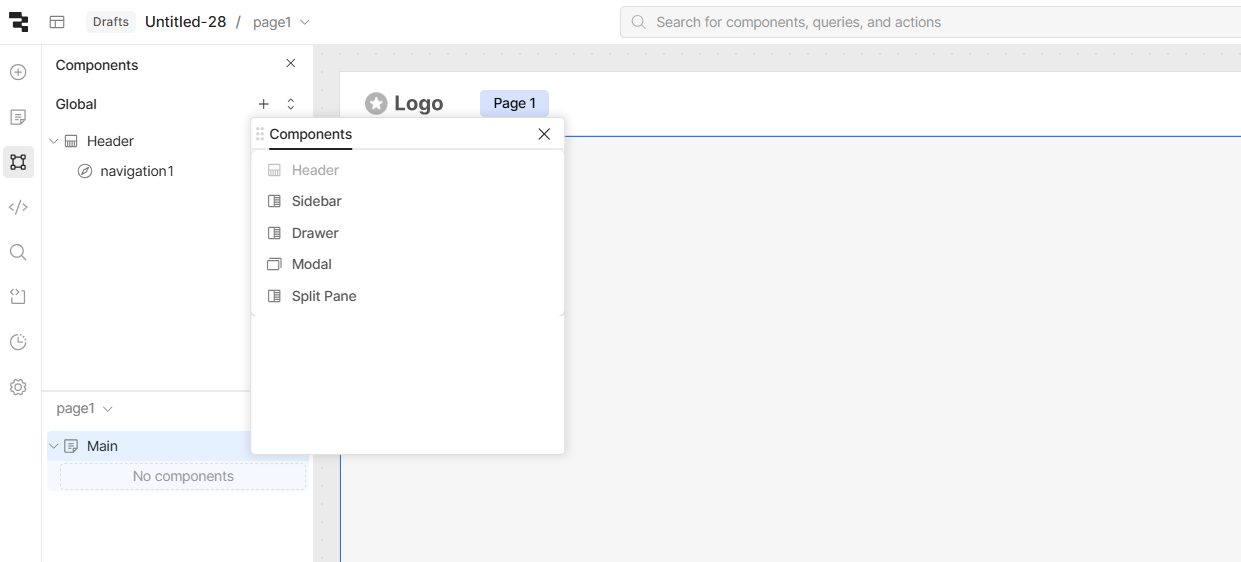Toggle expand-collapse arrows next to Global
The image size is (1241, 562).
(x=291, y=104)
